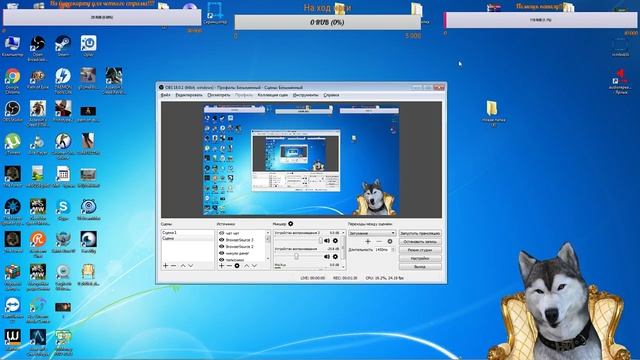Open Counter-Strike desktop shortcut
640x360 pixels.
point(63,146)
